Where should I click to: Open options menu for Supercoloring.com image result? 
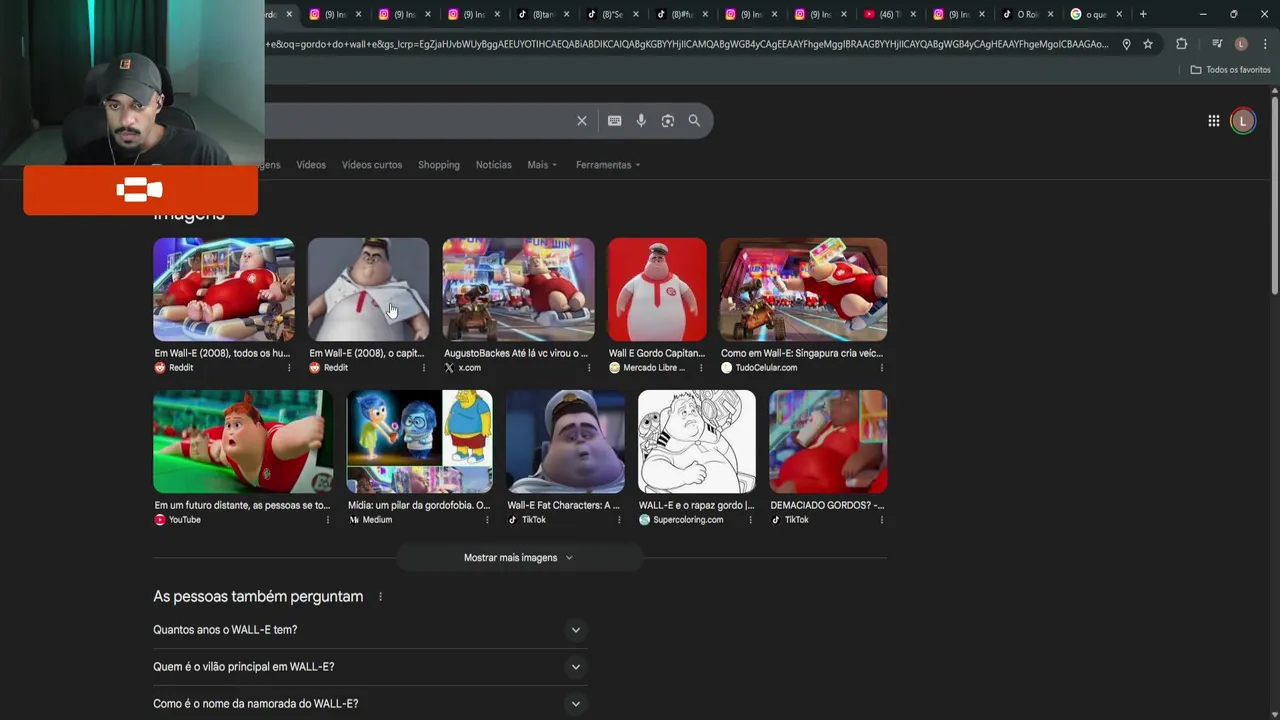point(750,520)
